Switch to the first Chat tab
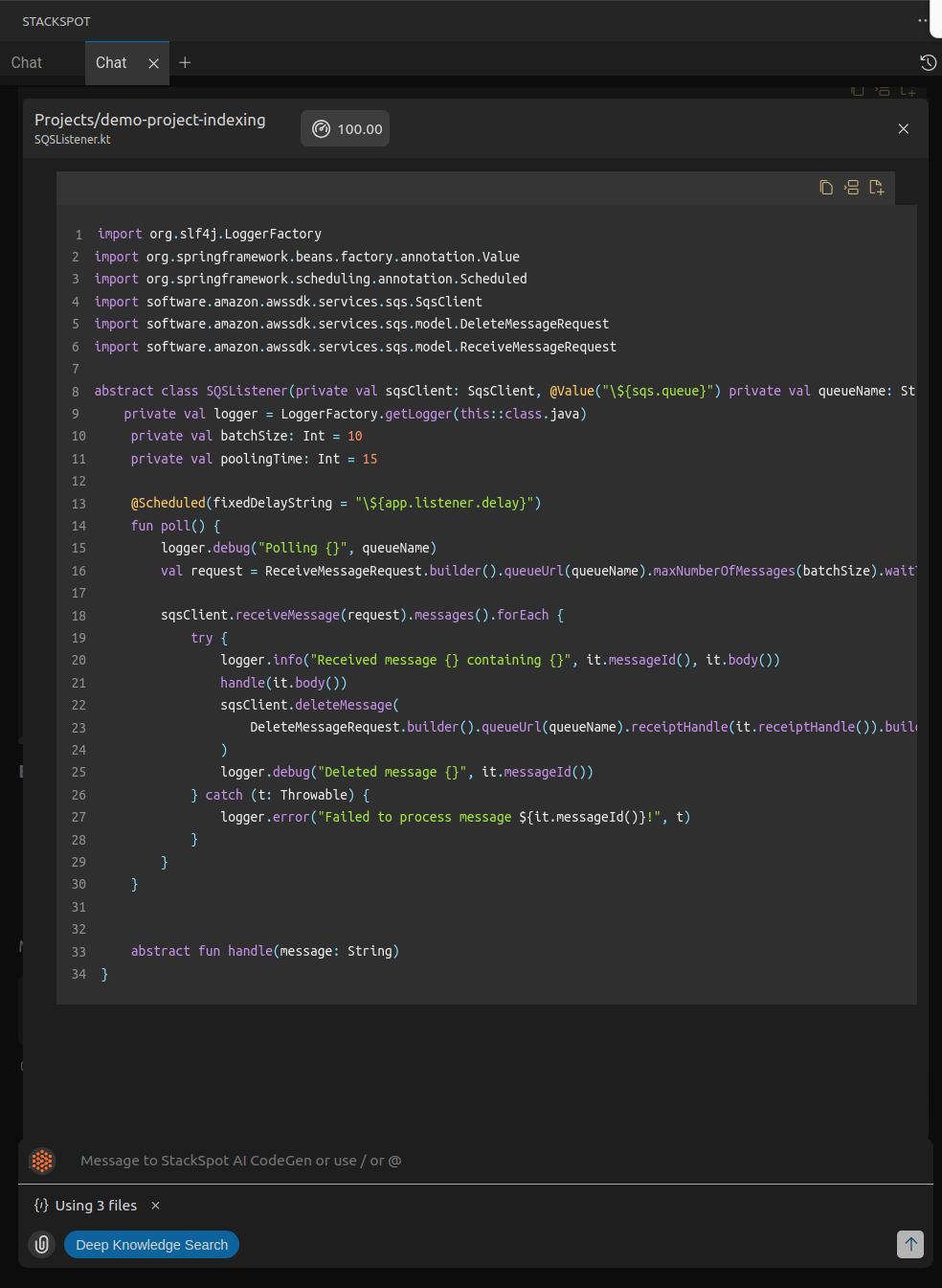The width and height of the screenshot is (942, 1288). 27,63
